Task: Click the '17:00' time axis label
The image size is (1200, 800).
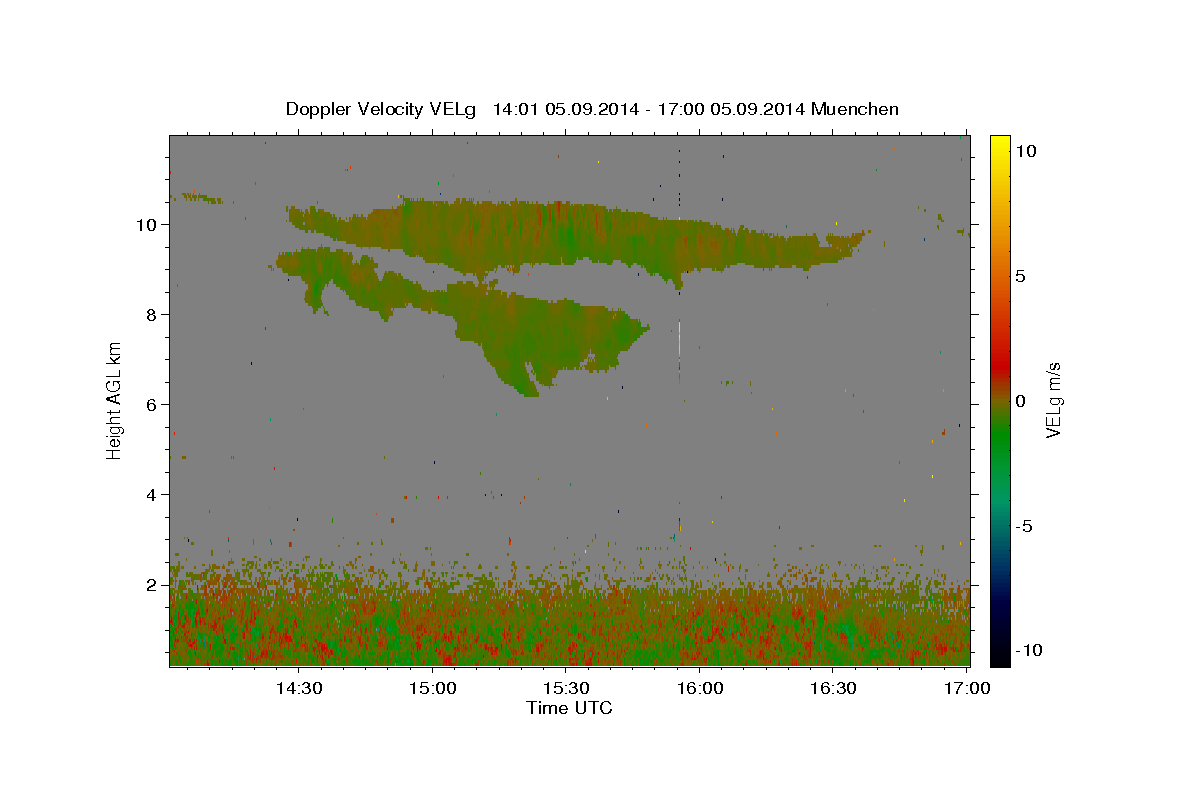Action: 967,688
